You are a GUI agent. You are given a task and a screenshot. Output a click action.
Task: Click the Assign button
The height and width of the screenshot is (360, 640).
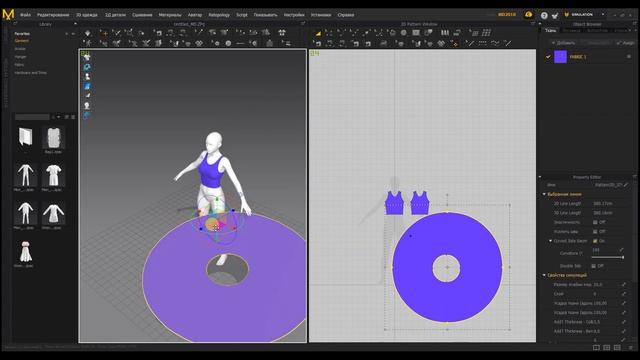point(626,43)
